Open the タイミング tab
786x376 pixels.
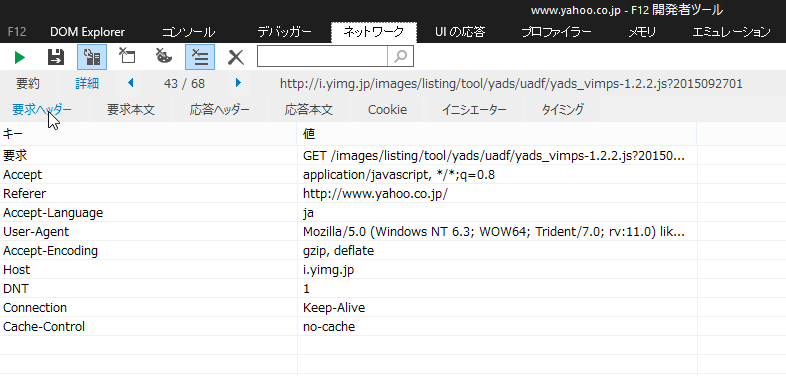[x=562, y=110]
